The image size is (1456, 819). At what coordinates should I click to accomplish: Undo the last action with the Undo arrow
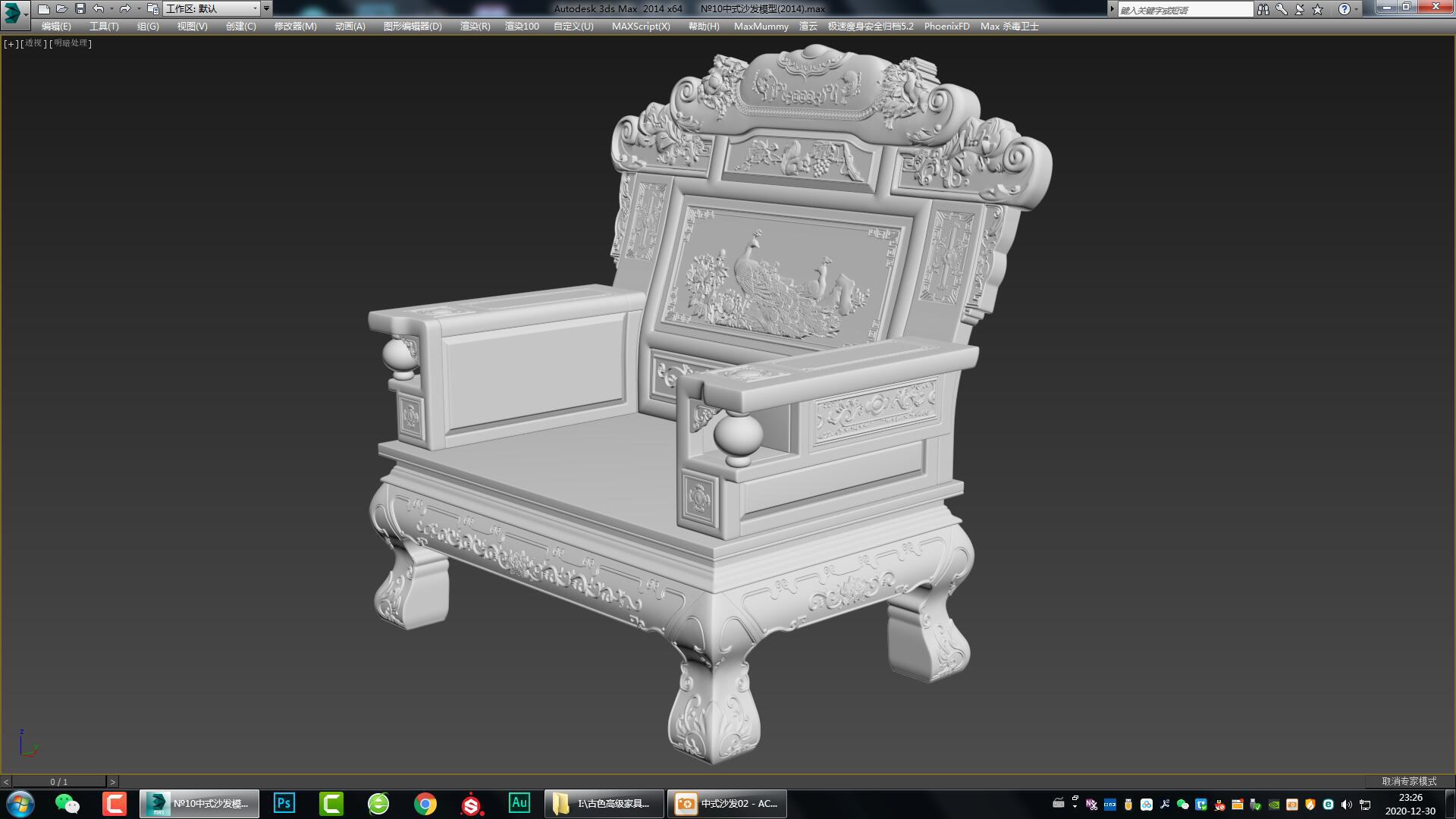click(98, 9)
